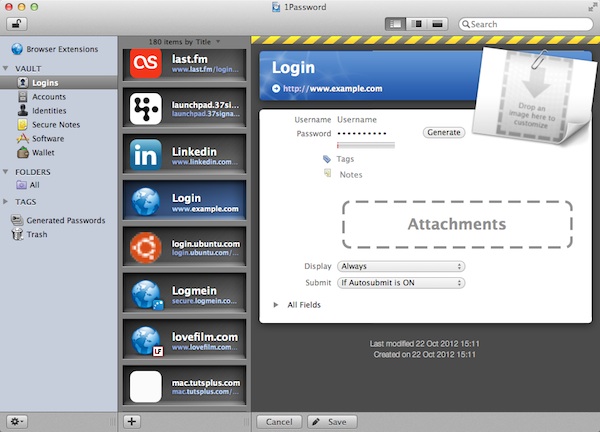Open the gear settings menu
The image size is (600, 432).
pos(17,422)
